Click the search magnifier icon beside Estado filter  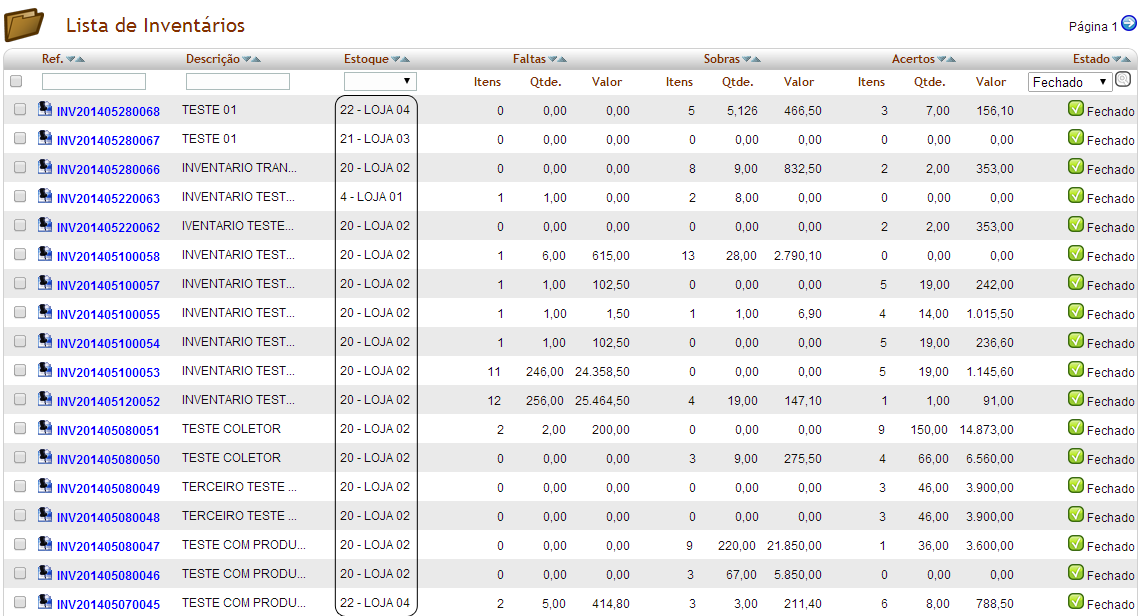pos(1123,80)
